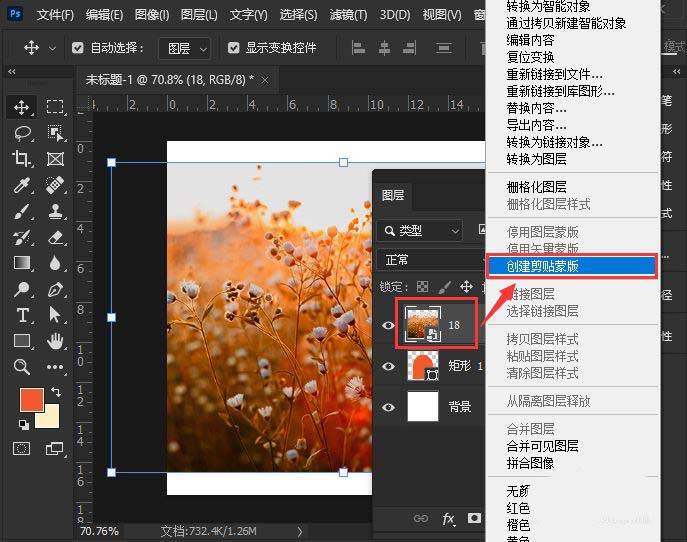Screen dimensions: 687x542
Task: Click align left edges icon
Action: coord(358,48)
